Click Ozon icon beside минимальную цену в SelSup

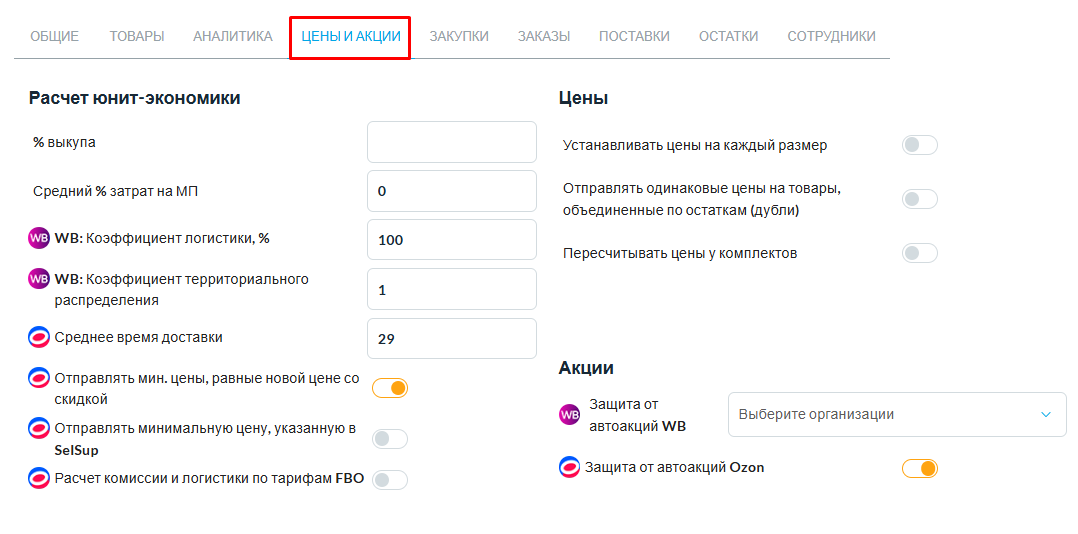[x=38, y=429]
